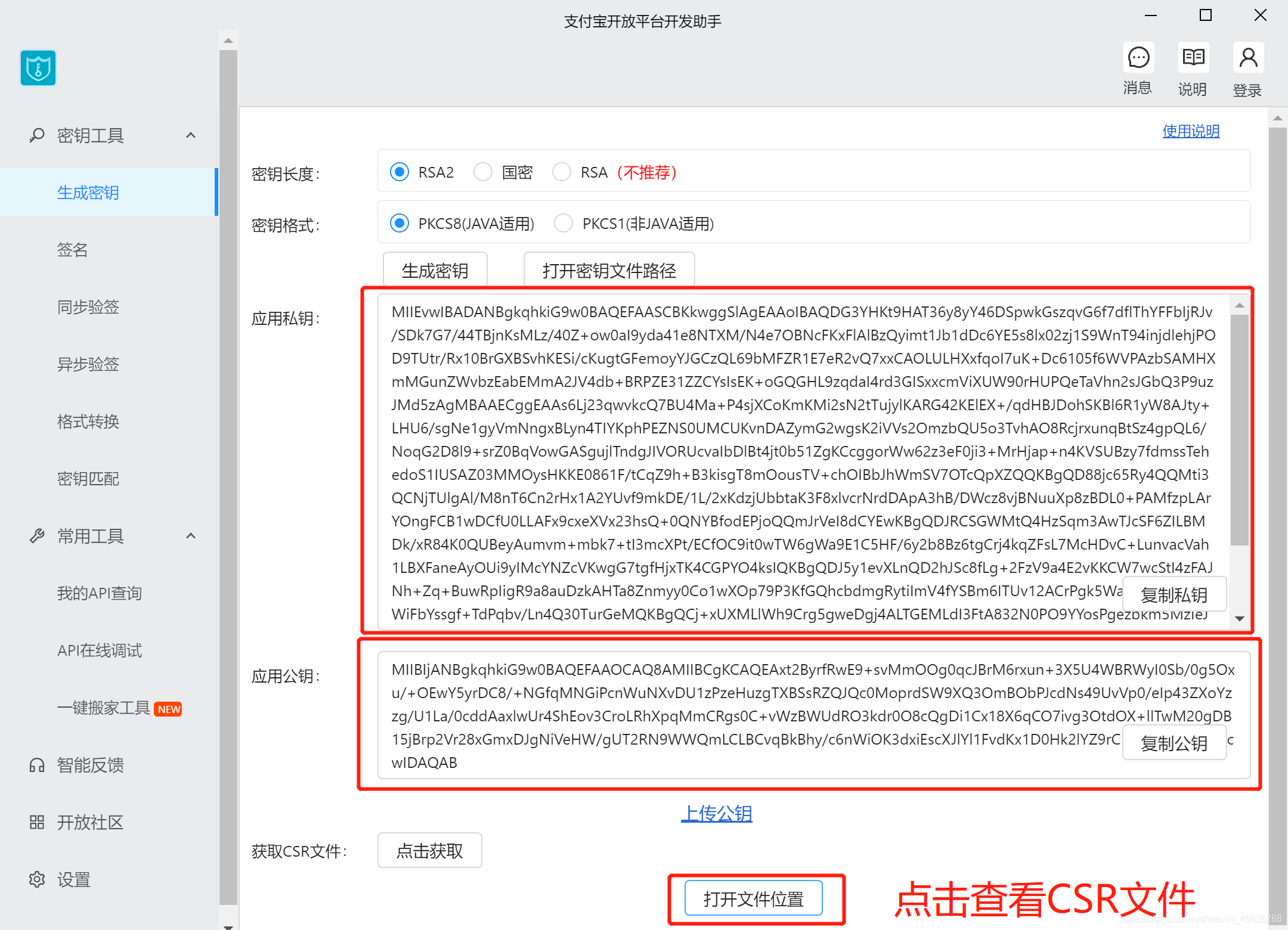Viewport: 1288px width, 930px height.
Task: Open 智能反馈 headset icon
Action: tap(37, 765)
